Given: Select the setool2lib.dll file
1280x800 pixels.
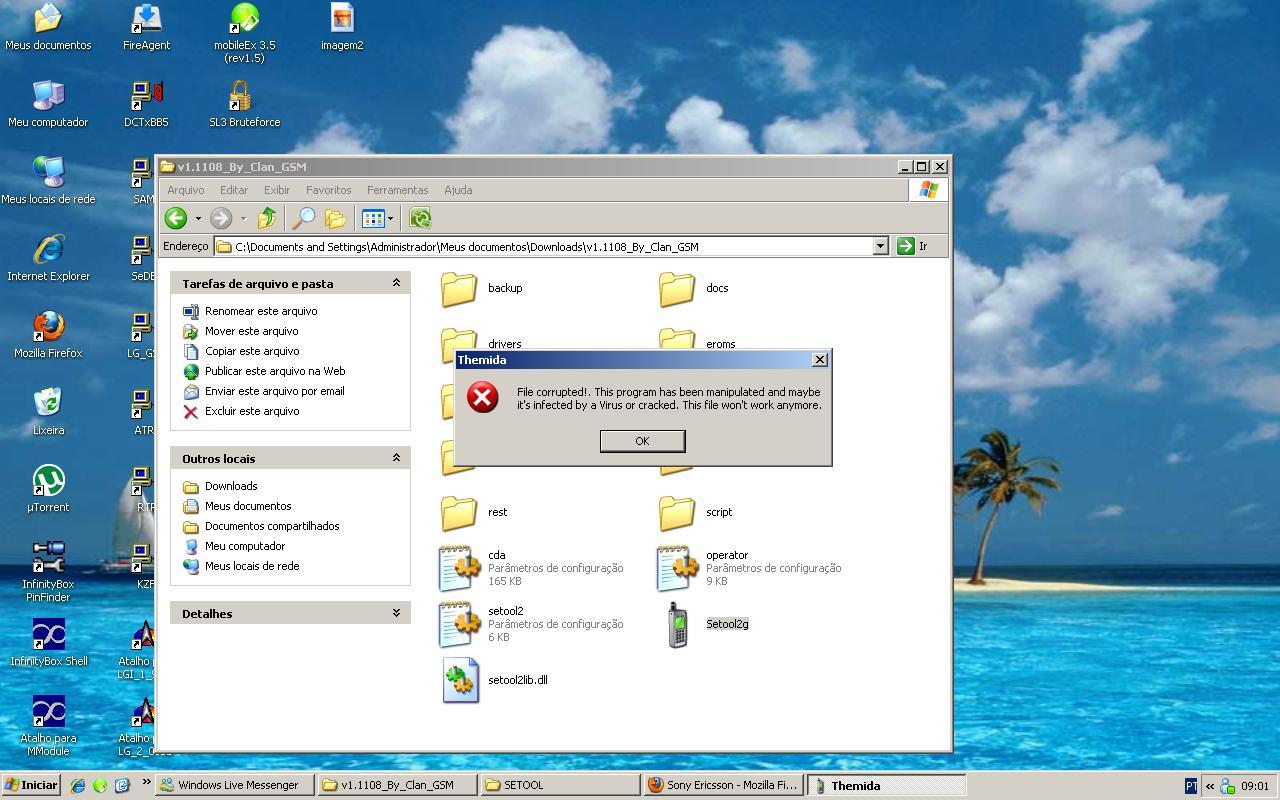Looking at the screenshot, I should pyautogui.click(x=494, y=680).
